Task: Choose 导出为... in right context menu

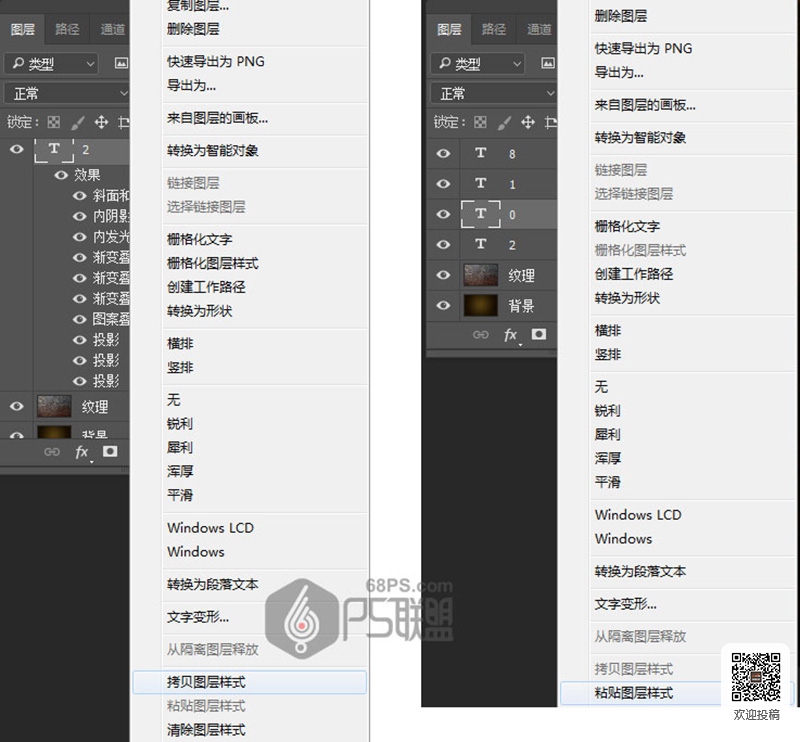Action: coord(619,72)
